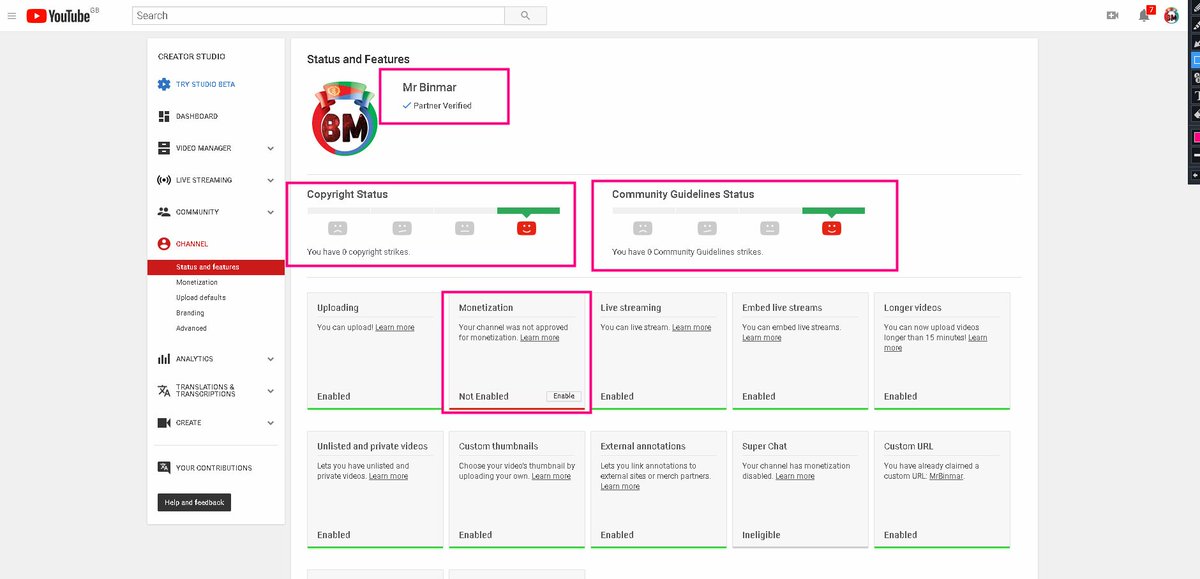1200x579 pixels.
Task: Click the red happy face under Copyright Status
Action: [527, 228]
